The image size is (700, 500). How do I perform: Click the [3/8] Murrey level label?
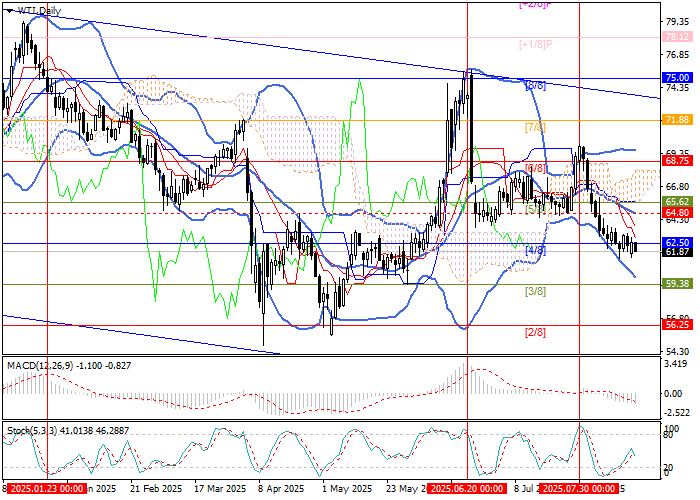point(535,291)
